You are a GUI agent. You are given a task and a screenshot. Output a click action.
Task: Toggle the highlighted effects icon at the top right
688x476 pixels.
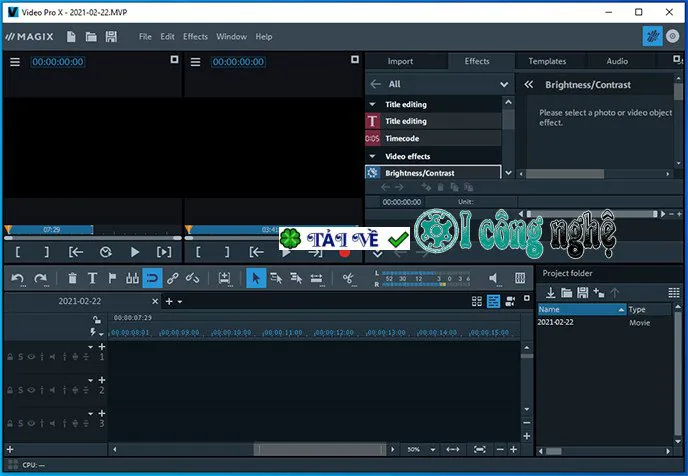652,36
